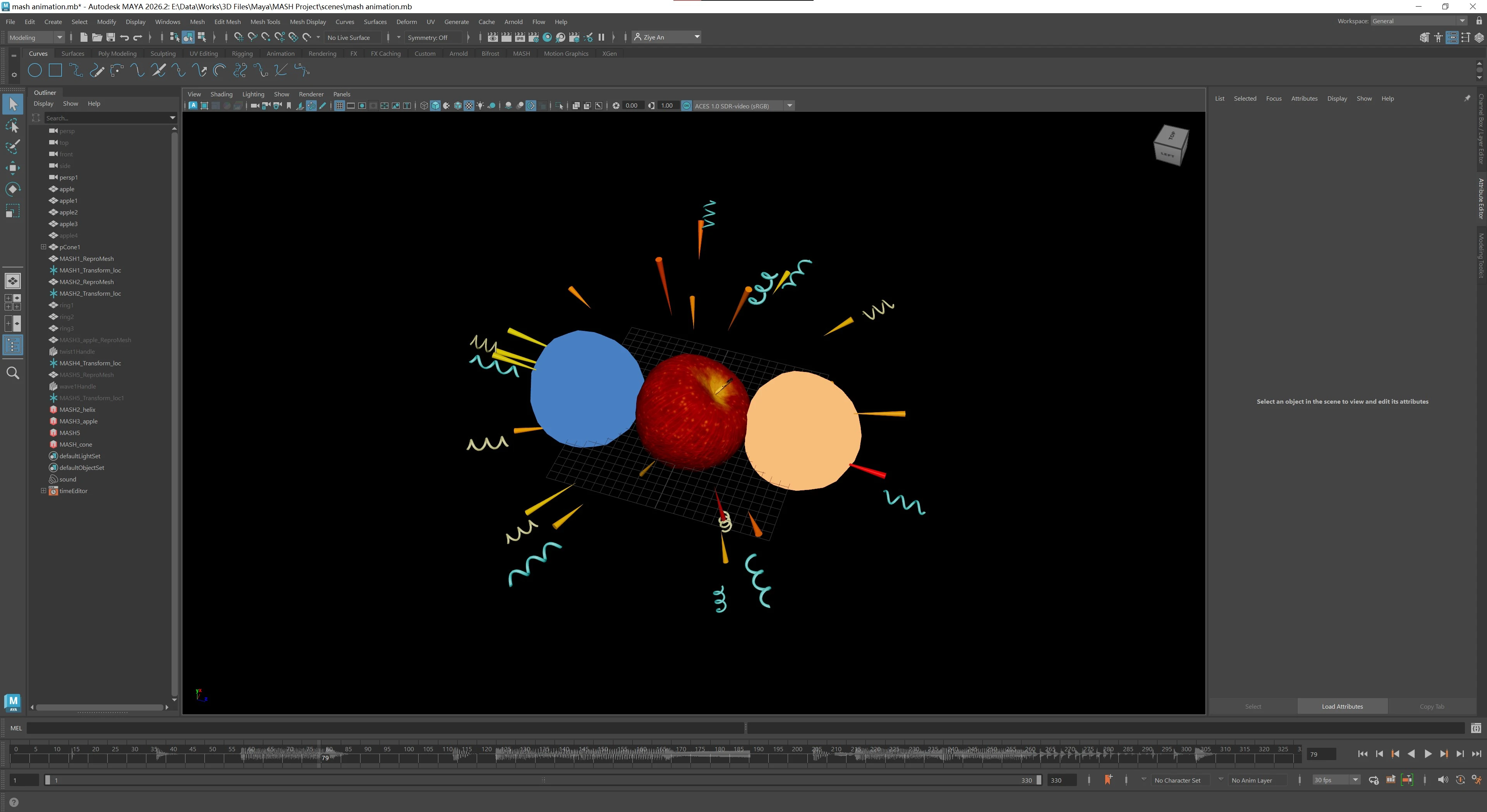Open the IPR render icon
This screenshot has height=812, width=1487.
click(520, 38)
